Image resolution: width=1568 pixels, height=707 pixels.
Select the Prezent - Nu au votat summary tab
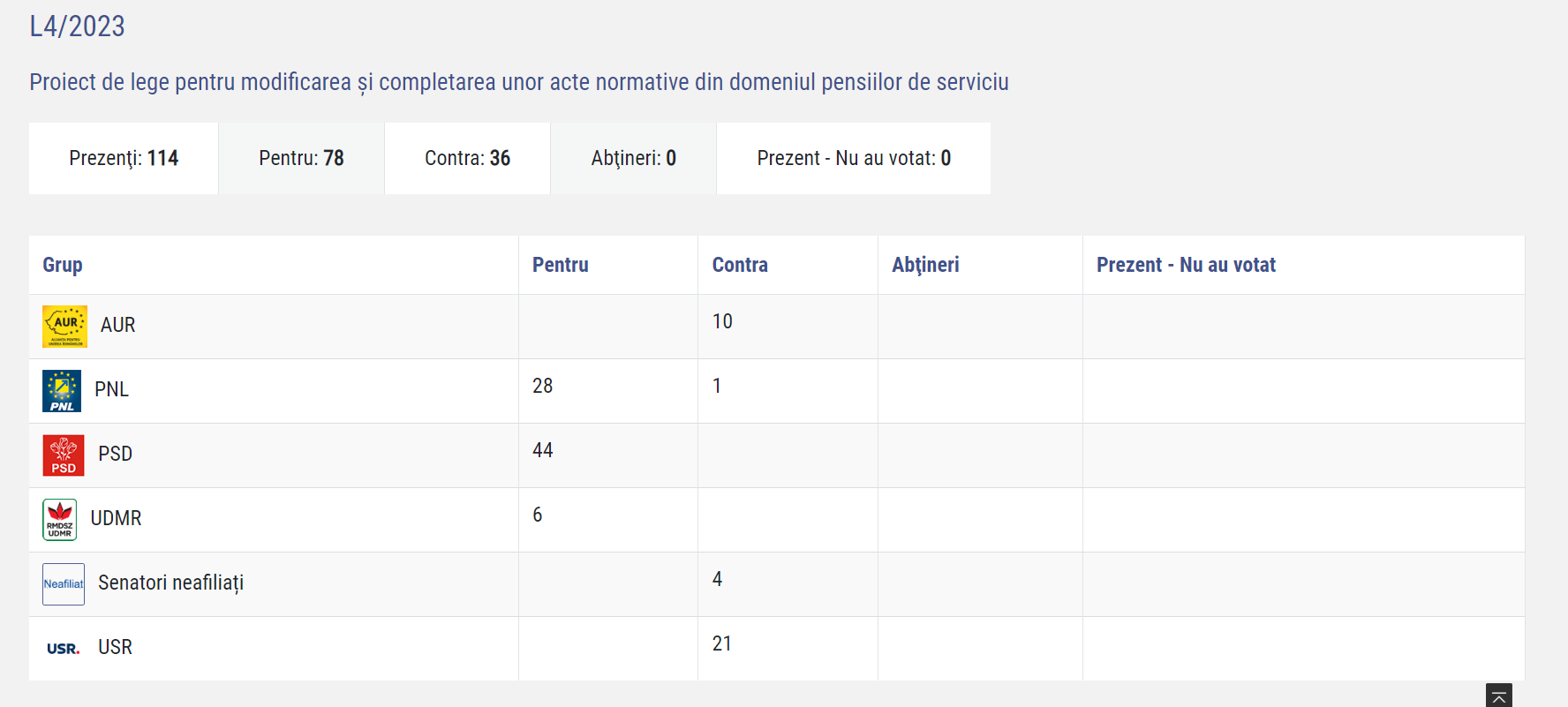tap(853, 159)
